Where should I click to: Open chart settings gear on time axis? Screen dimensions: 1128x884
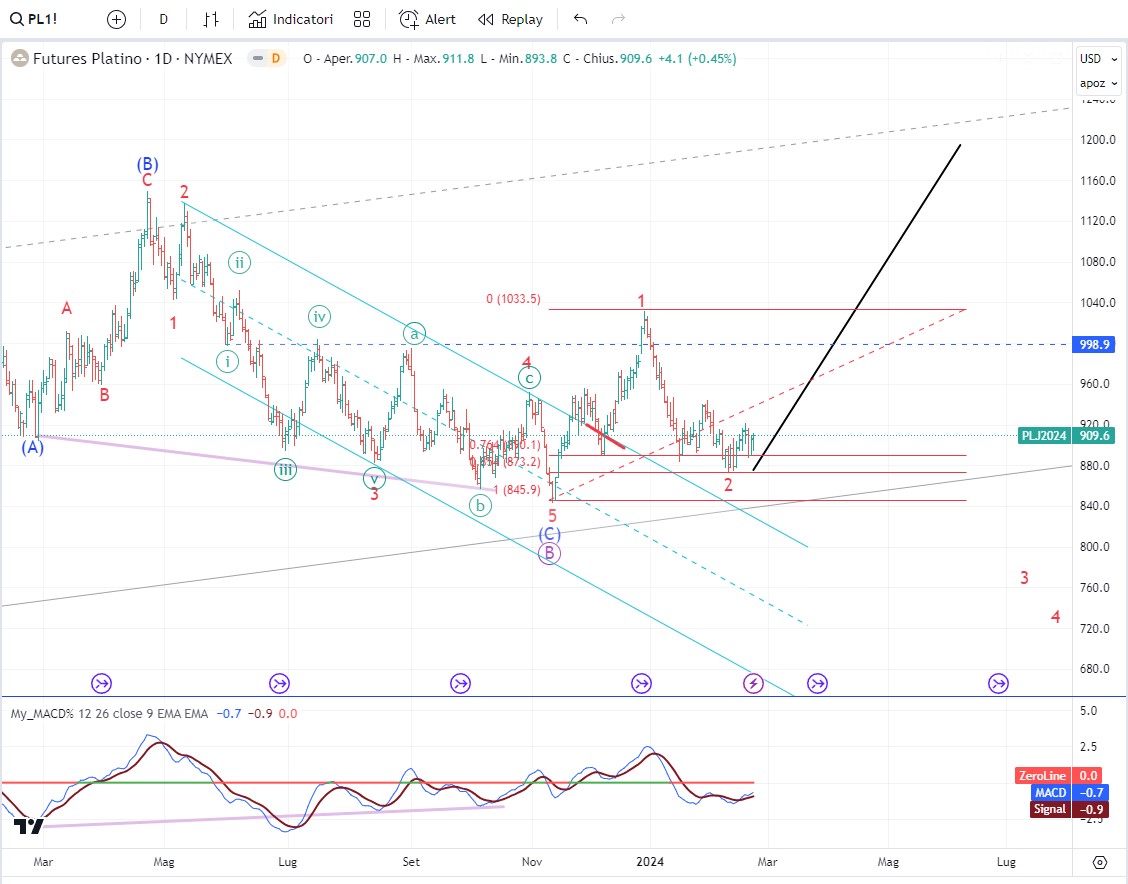coord(1099,862)
